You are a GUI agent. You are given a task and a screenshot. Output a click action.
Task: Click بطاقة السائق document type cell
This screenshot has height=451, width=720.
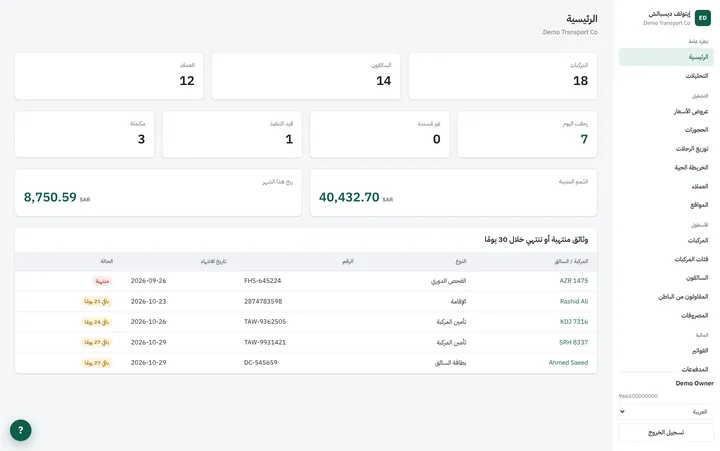(x=450, y=362)
